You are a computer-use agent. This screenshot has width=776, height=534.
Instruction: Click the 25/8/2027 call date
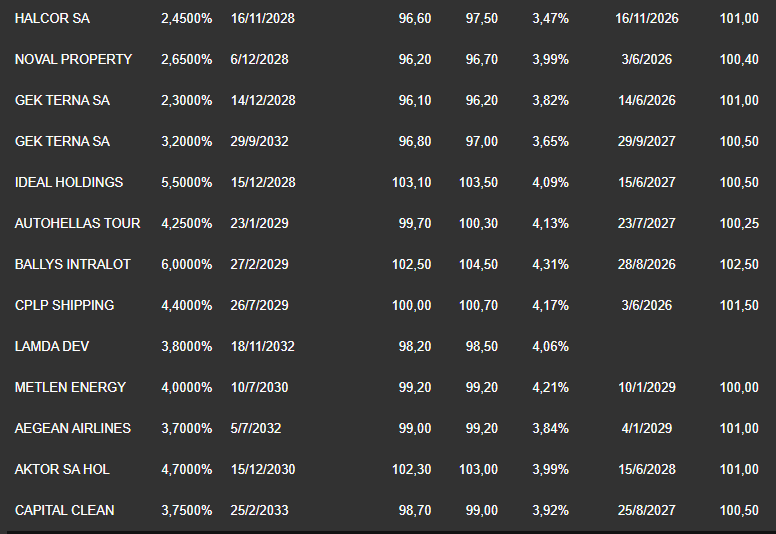[x=647, y=511]
